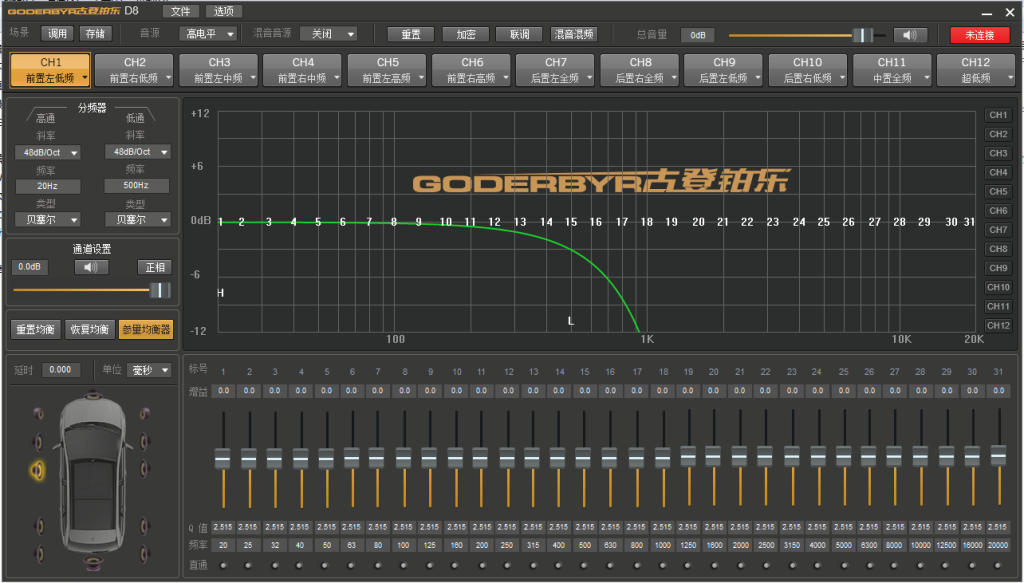Open the delay unit dropdown showing 毫秒

click(149, 370)
